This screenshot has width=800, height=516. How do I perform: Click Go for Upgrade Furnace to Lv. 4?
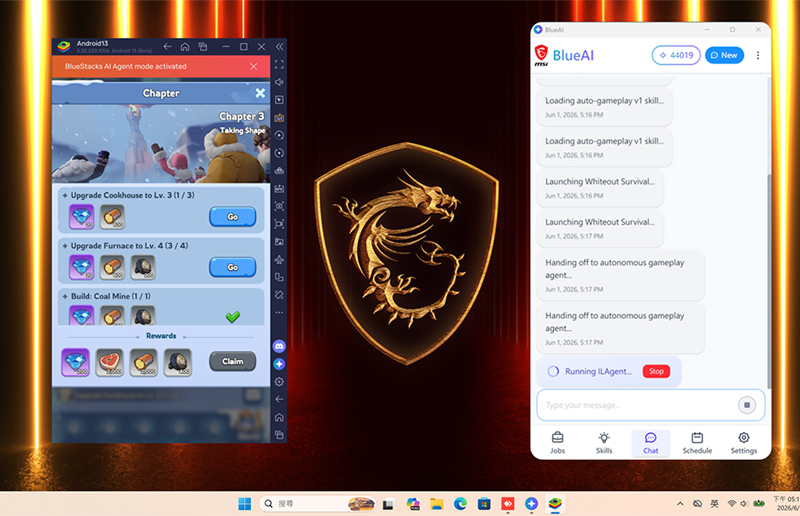(233, 267)
